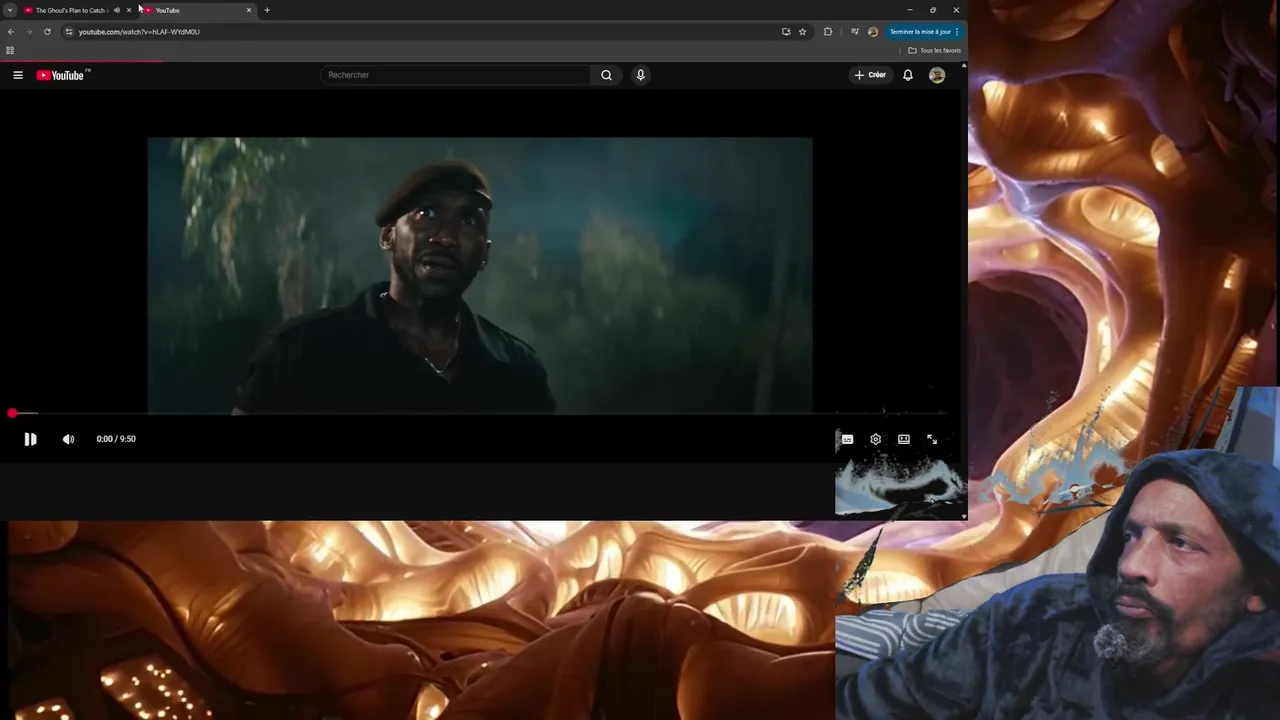Viewport: 1280px width, 720px height.
Task: Click the video frame in the player
Action: (x=480, y=275)
